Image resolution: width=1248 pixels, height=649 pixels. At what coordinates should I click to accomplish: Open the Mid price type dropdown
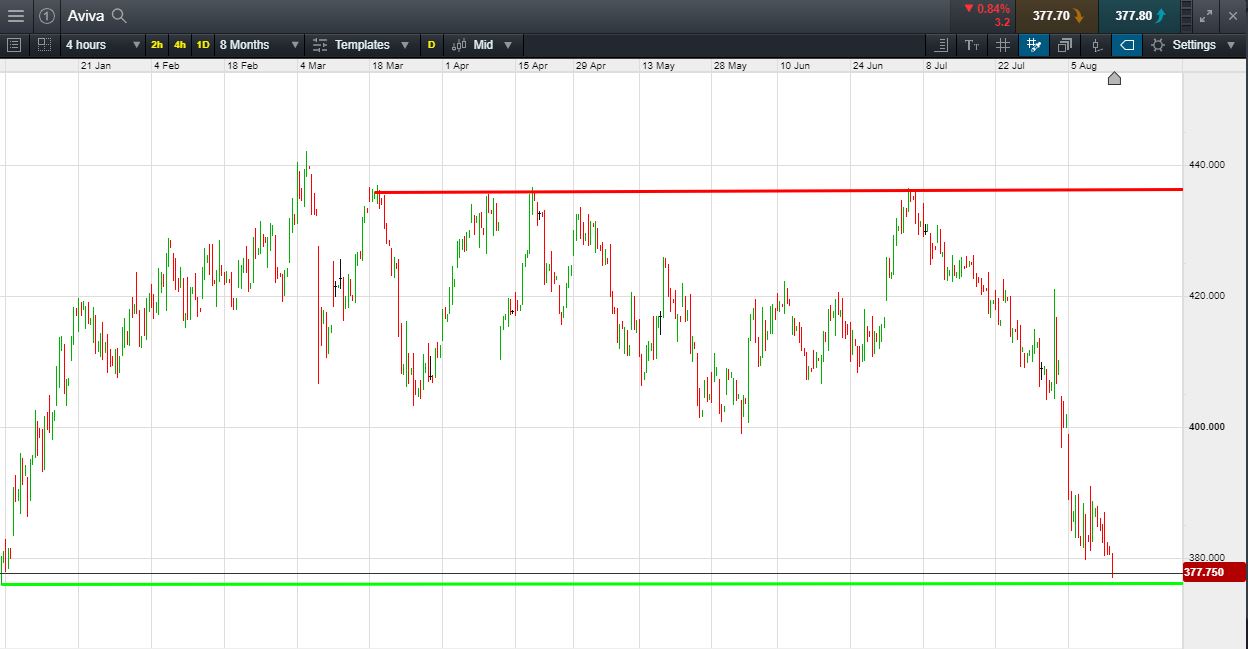point(483,45)
